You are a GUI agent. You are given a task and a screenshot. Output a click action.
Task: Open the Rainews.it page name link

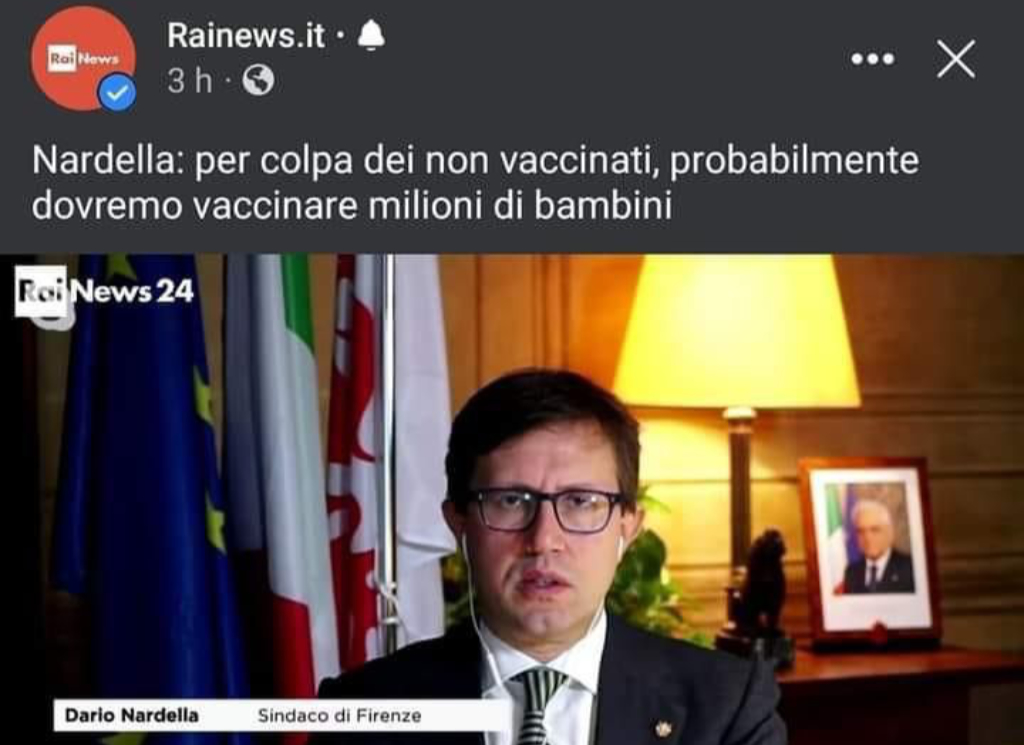tap(246, 35)
